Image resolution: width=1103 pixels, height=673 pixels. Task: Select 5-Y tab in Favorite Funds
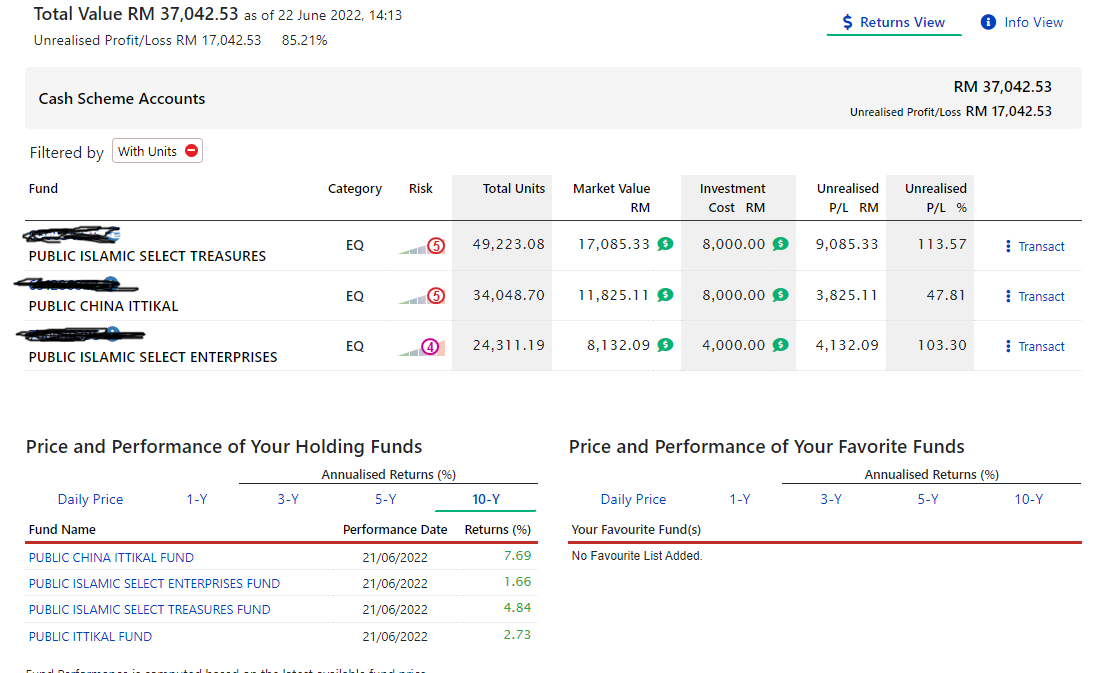tap(928, 499)
